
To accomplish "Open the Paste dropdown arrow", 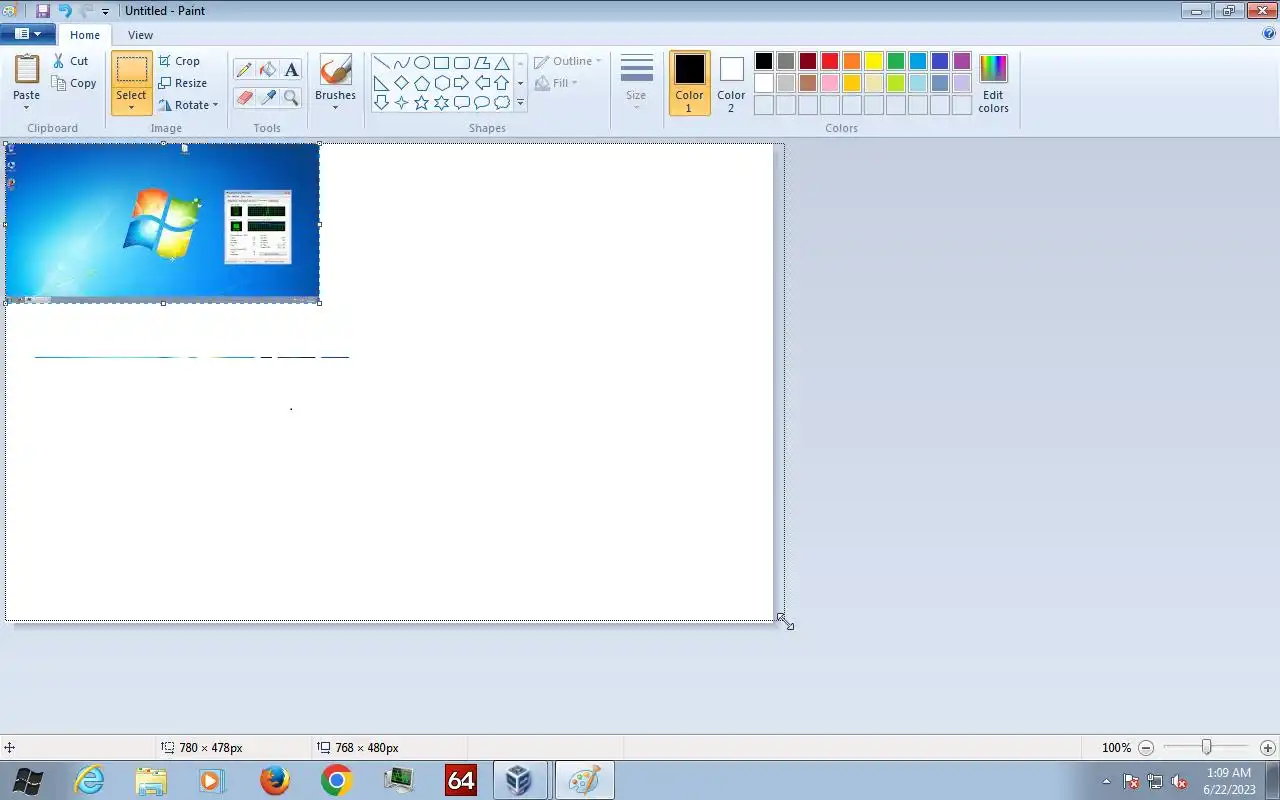I will [27, 108].
